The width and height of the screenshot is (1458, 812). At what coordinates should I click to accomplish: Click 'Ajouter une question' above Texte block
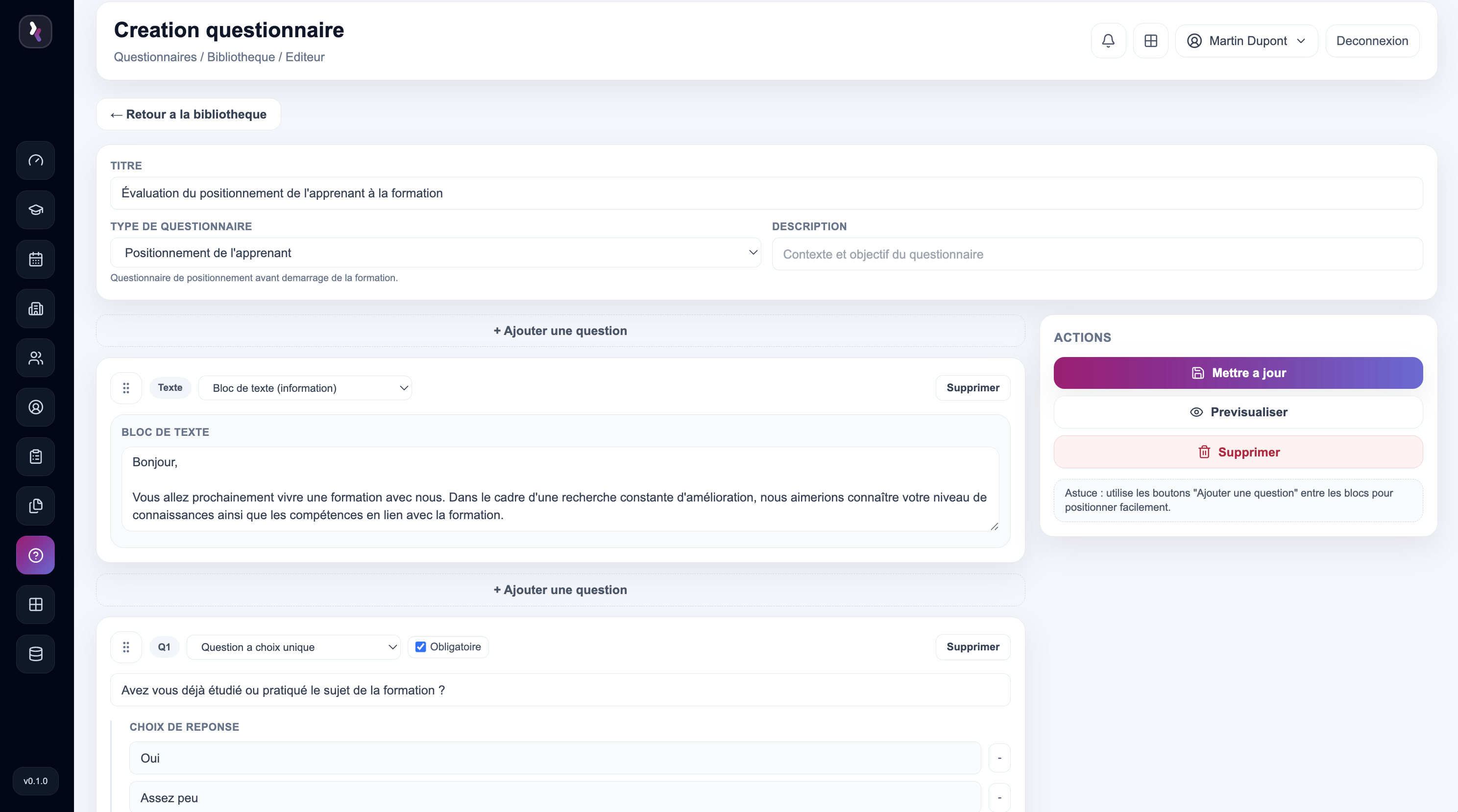560,331
